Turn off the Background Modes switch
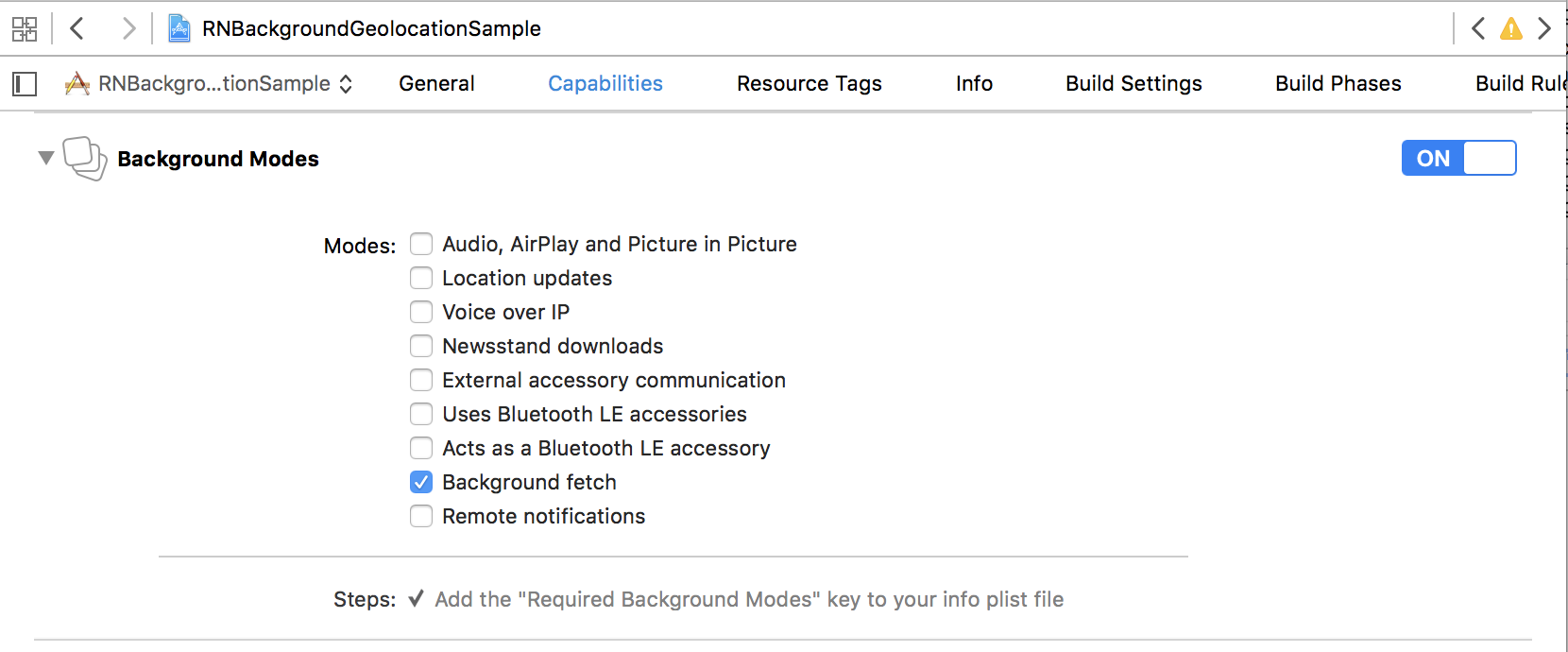Viewport: 1568px width, 652px height. (1458, 158)
